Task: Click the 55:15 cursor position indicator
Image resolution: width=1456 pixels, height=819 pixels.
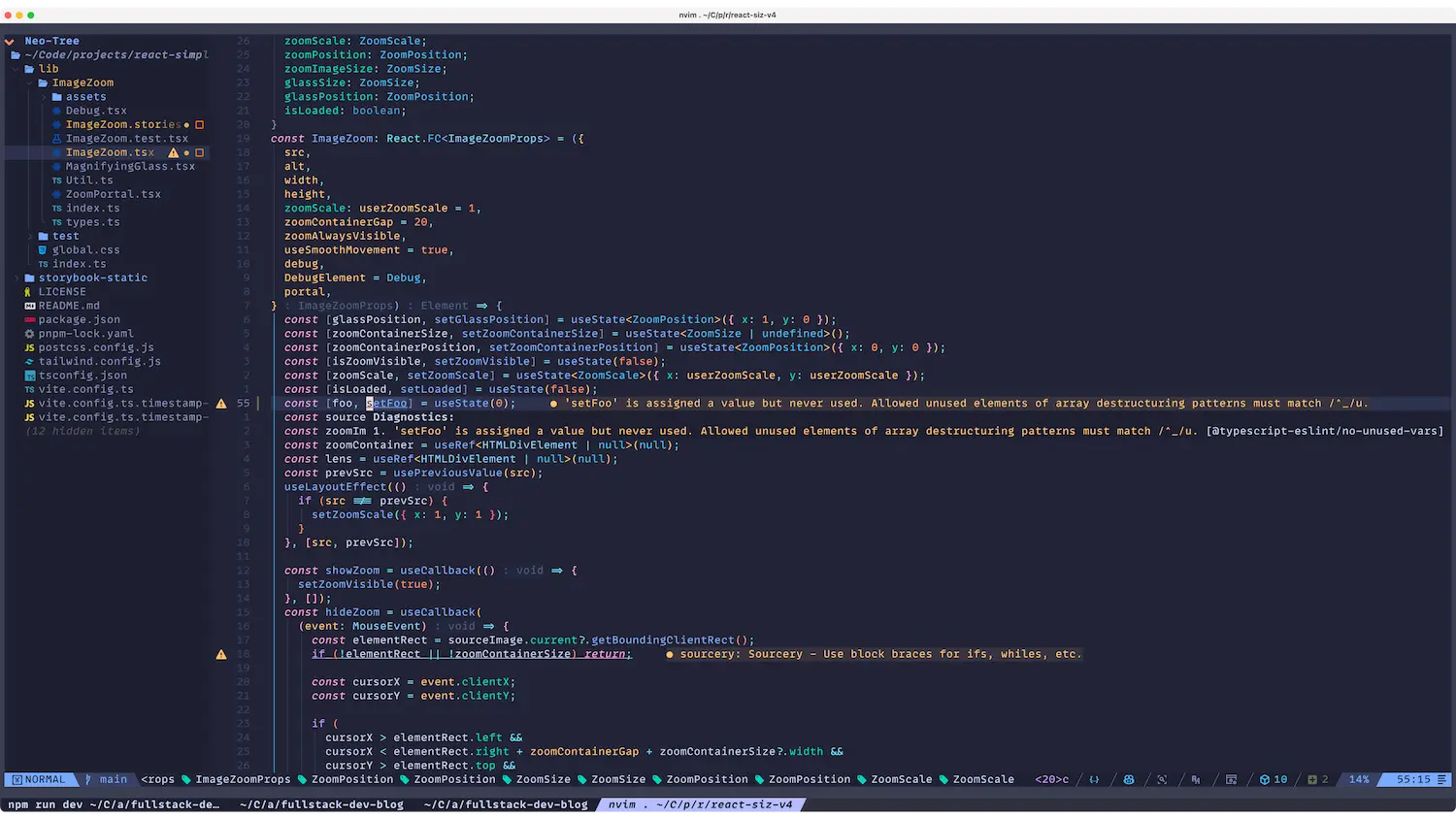Action: [1413, 779]
